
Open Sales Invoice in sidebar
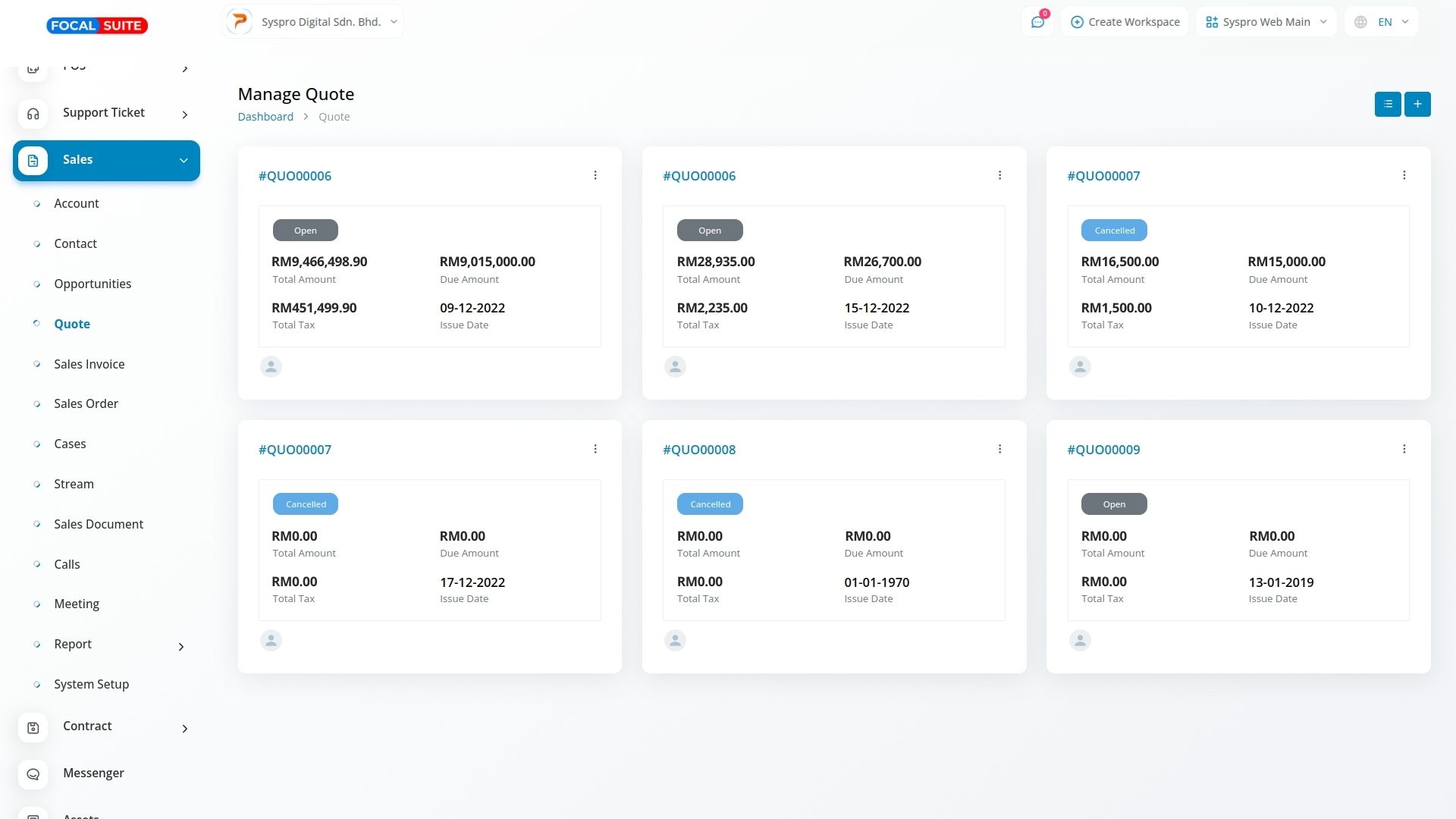coord(89,364)
